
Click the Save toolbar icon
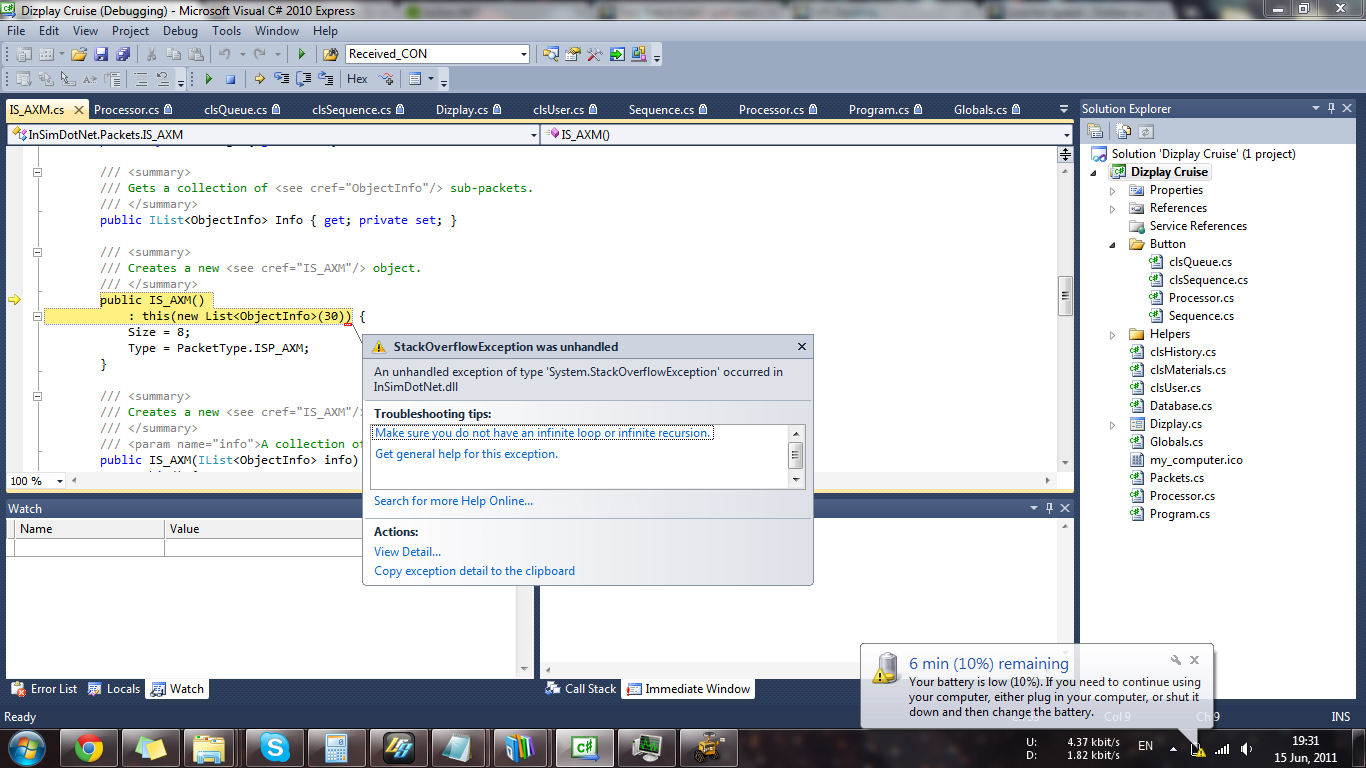pyautogui.click(x=100, y=54)
